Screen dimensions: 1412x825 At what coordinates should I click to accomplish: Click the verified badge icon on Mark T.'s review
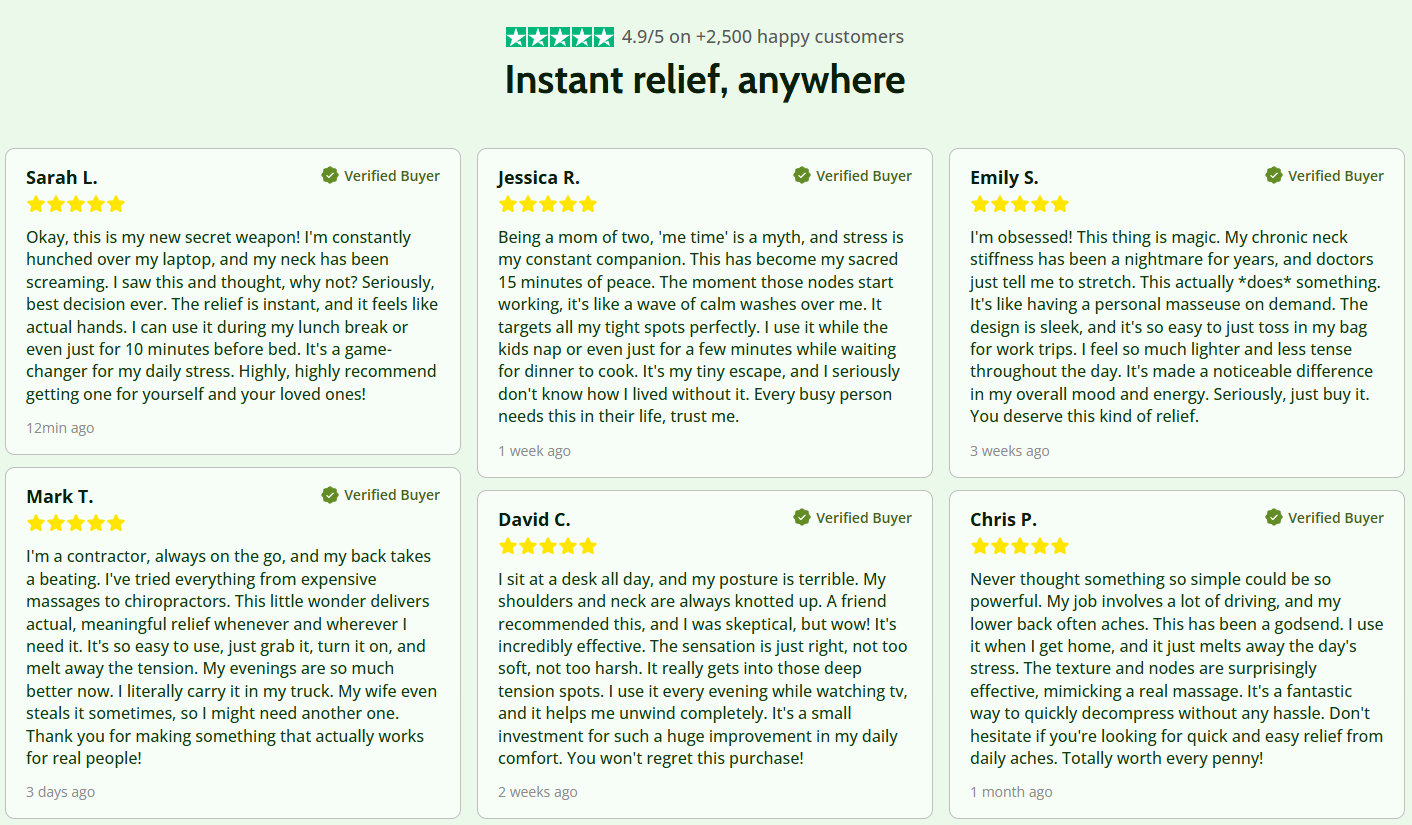[x=330, y=494]
